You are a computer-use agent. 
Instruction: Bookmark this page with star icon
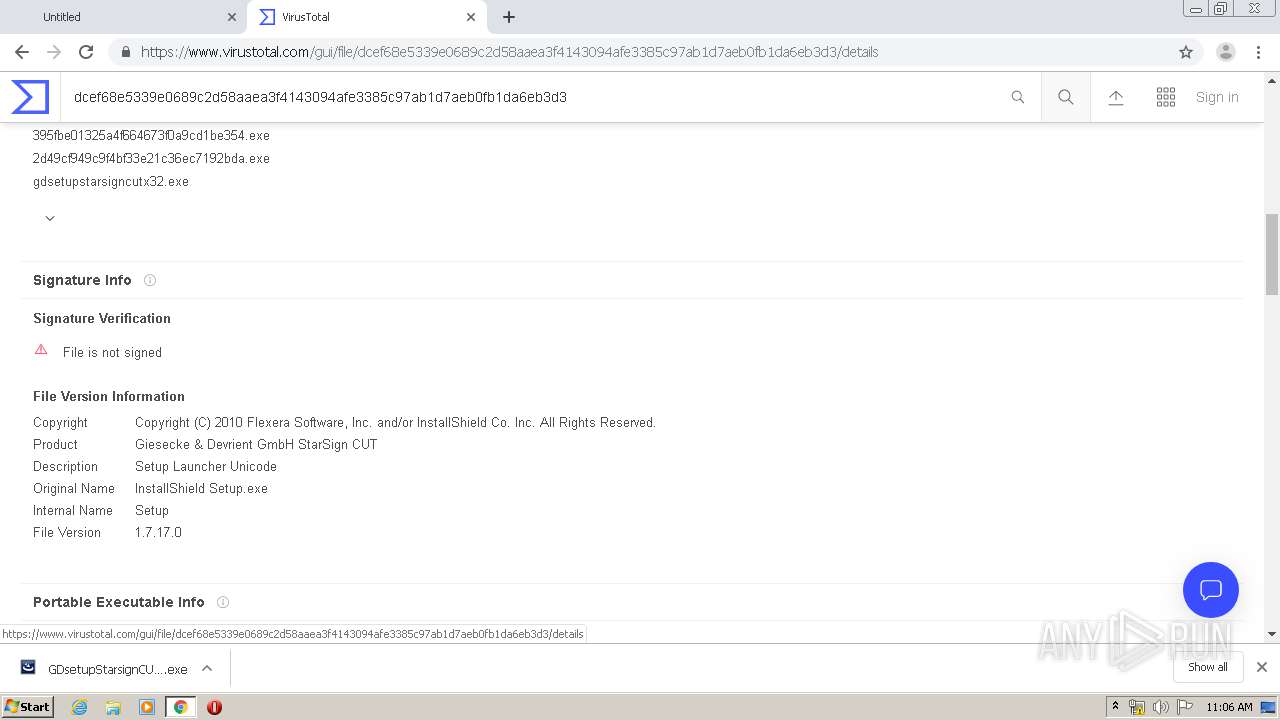(1186, 52)
